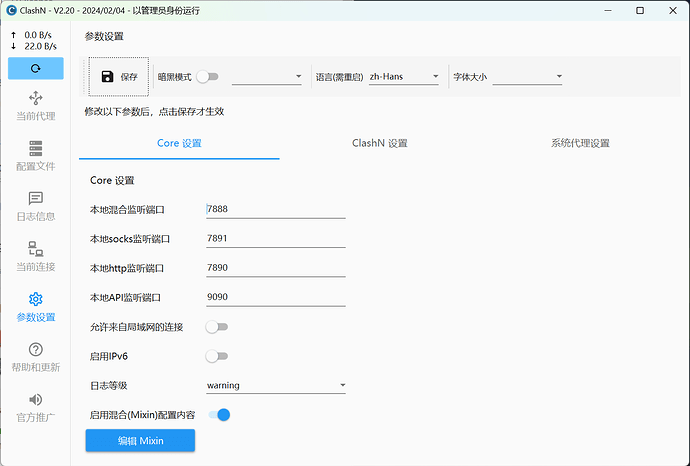This screenshot has width=690, height=466.
Task: Click the ClashN logo in title bar
Action: [11, 11]
